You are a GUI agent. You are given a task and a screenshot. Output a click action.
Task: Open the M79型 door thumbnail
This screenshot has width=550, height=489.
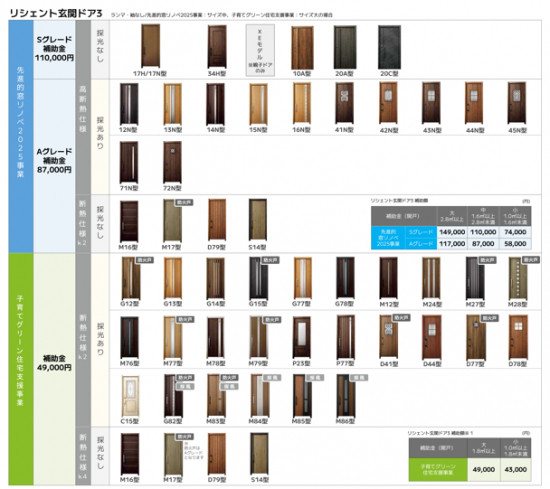[x=259, y=337]
